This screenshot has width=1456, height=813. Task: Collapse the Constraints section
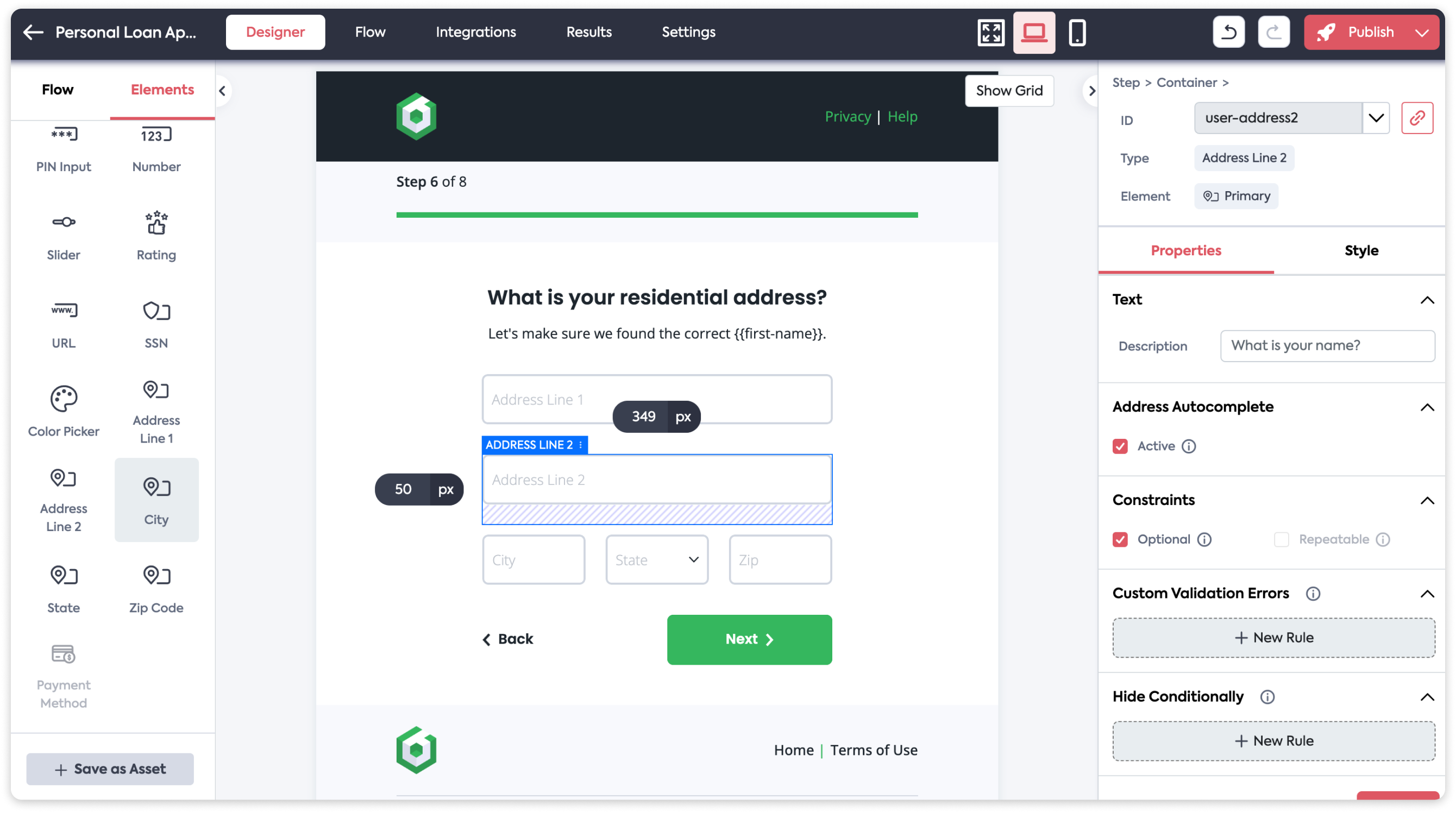click(x=1427, y=501)
